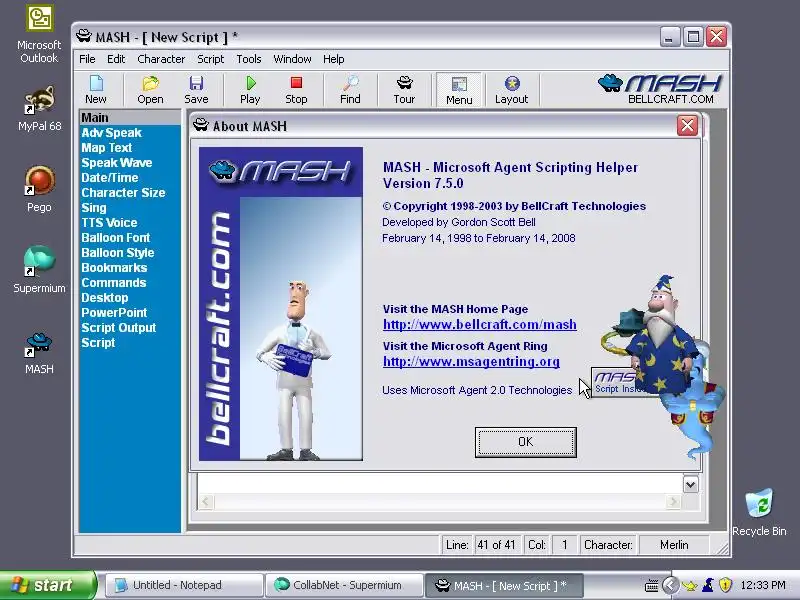The width and height of the screenshot is (800, 600).
Task: Click the MASH BELLCRAFT.COM logo
Action: pos(660,89)
